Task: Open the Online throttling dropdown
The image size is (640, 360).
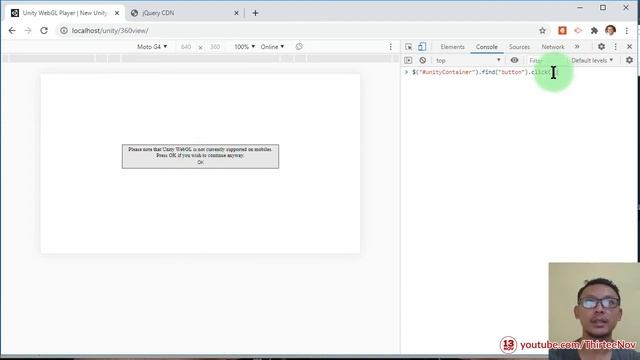Action: (272, 47)
